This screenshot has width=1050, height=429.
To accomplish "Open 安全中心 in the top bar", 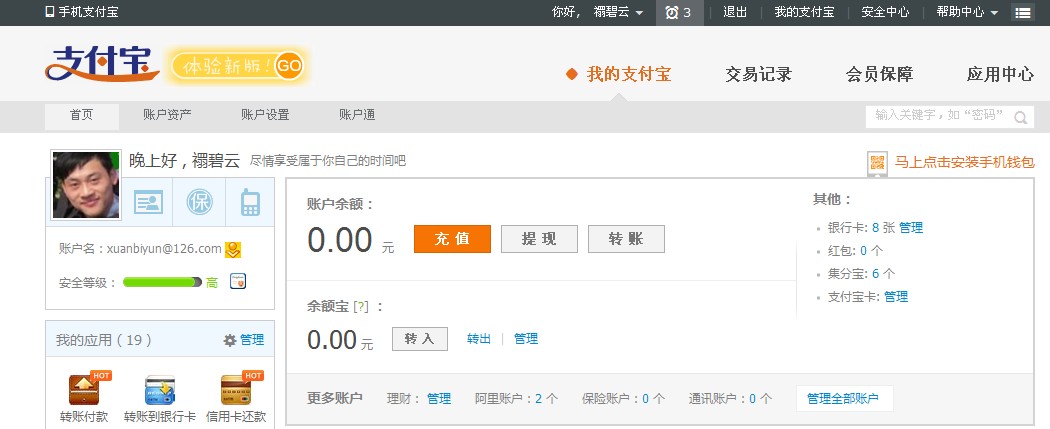I will (x=885, y=12).
